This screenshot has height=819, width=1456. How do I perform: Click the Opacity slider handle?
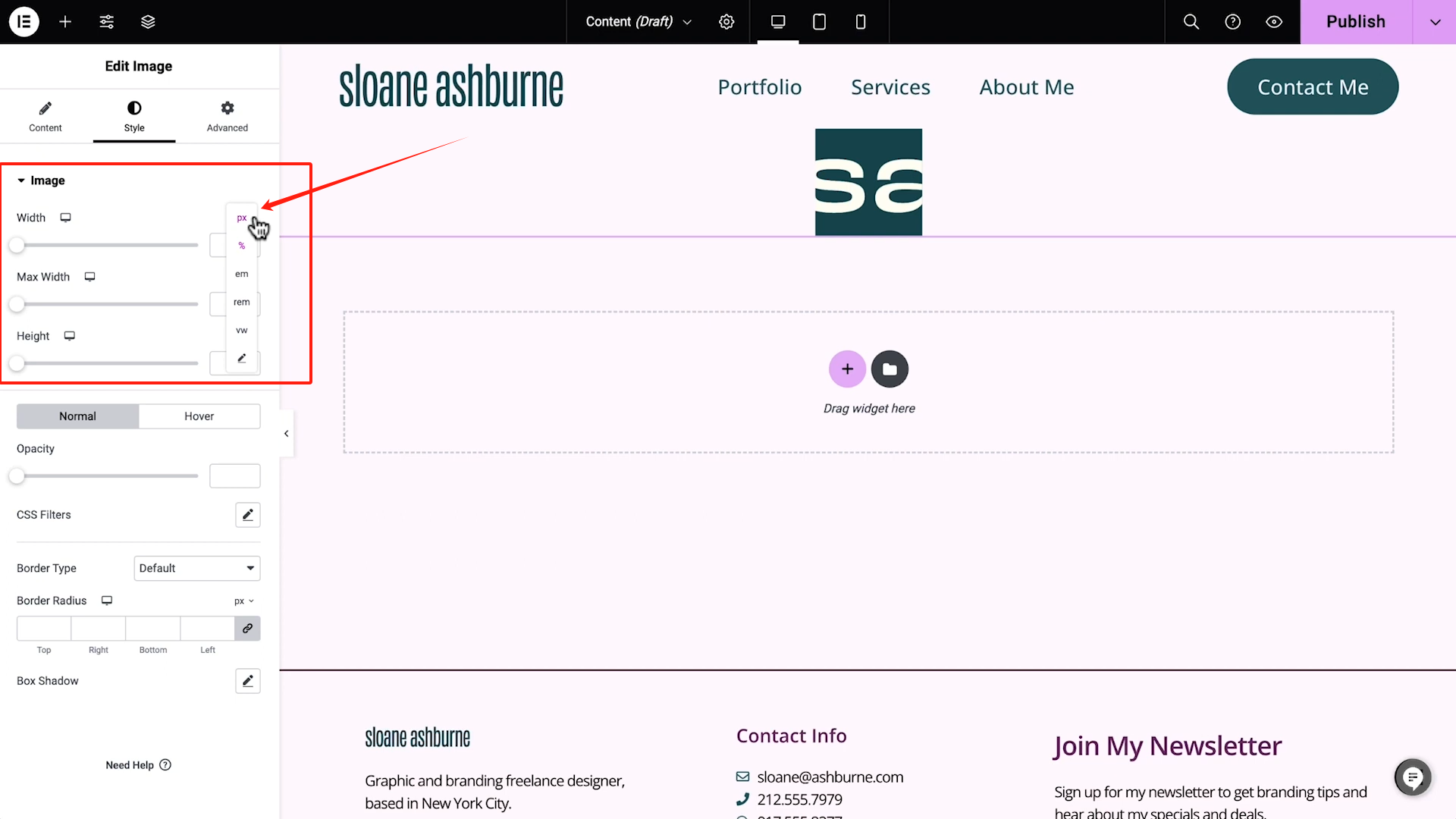[17, 476]
